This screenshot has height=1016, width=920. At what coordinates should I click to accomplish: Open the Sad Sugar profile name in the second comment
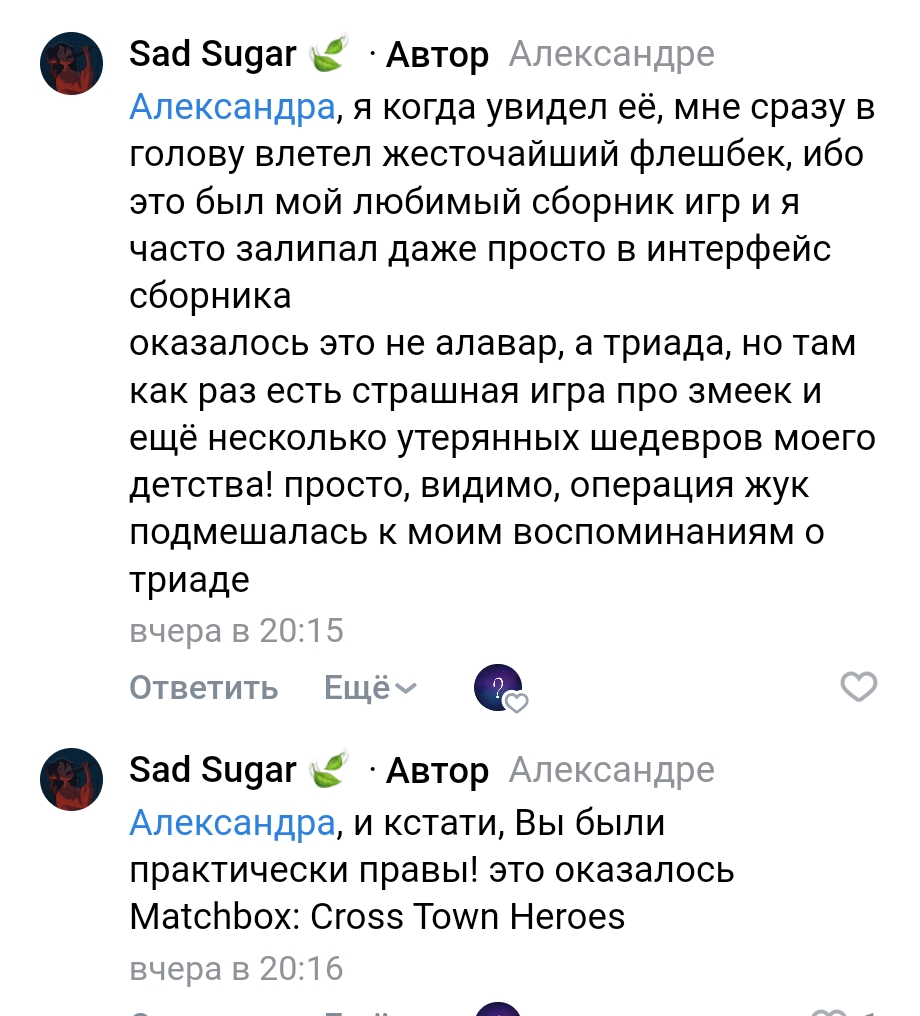tap(213, 770)
